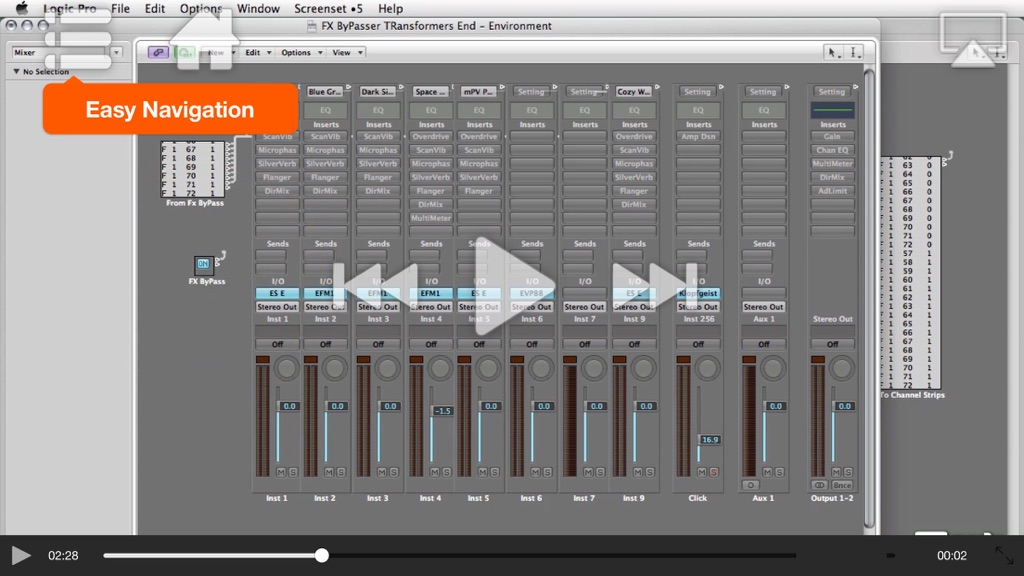Viewport: 1024px width, 576px height.
Task: Open the Setting menu on Inst 6
Action: coord(531,92)
